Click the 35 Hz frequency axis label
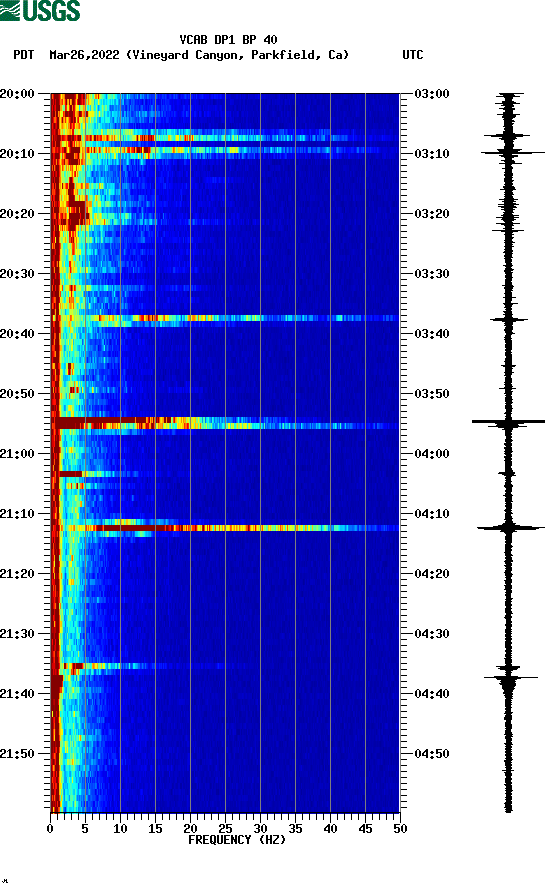Image resolution: width=552 pixels, height=892 pixels. 295,829
